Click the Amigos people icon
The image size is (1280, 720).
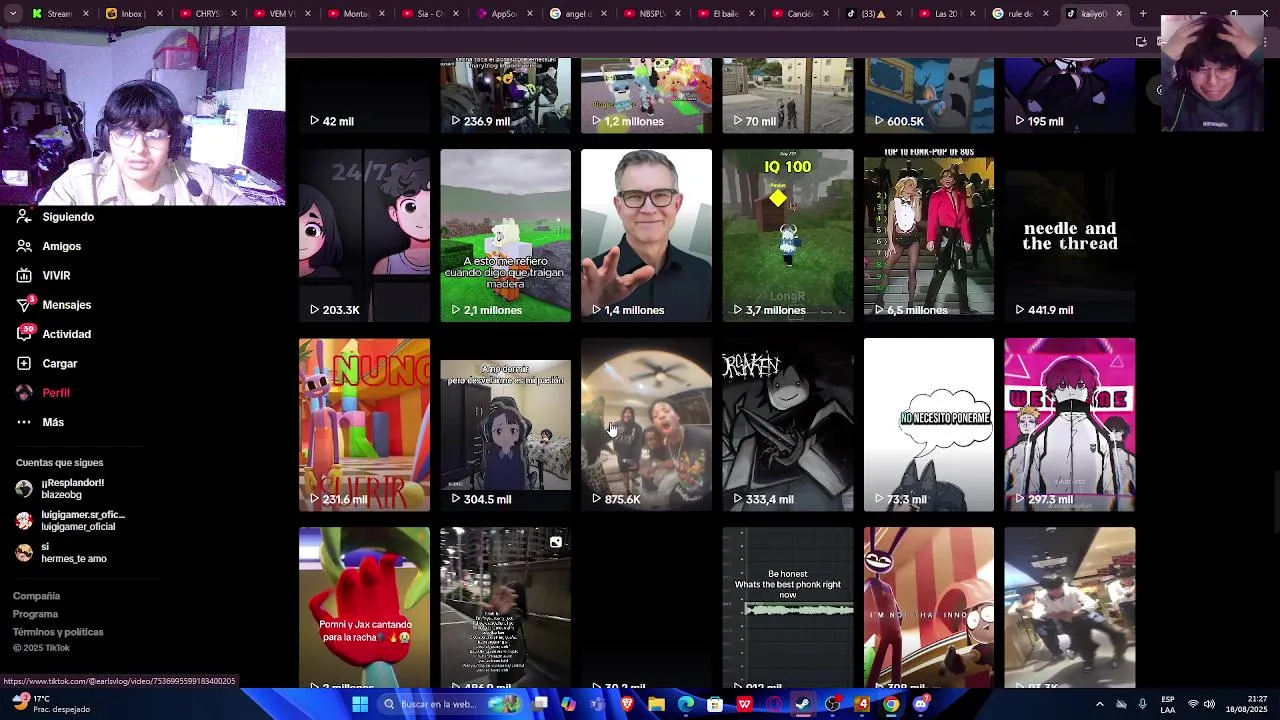[x=24, y=246]
